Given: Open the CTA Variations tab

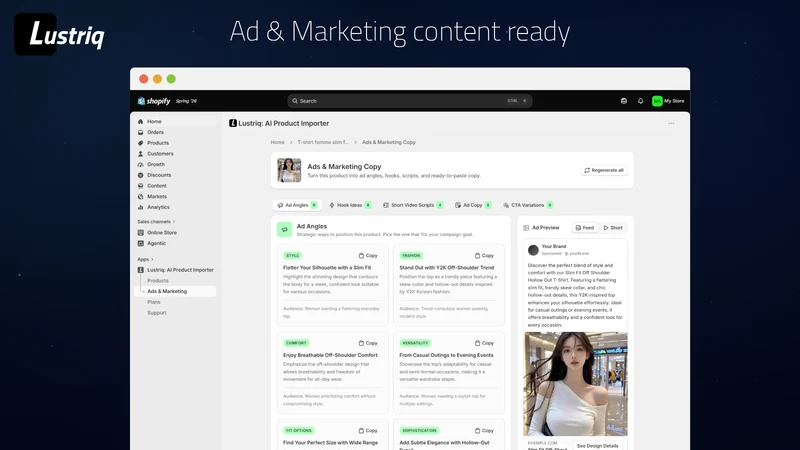Looking at the screenshot, I should (528, 205).
